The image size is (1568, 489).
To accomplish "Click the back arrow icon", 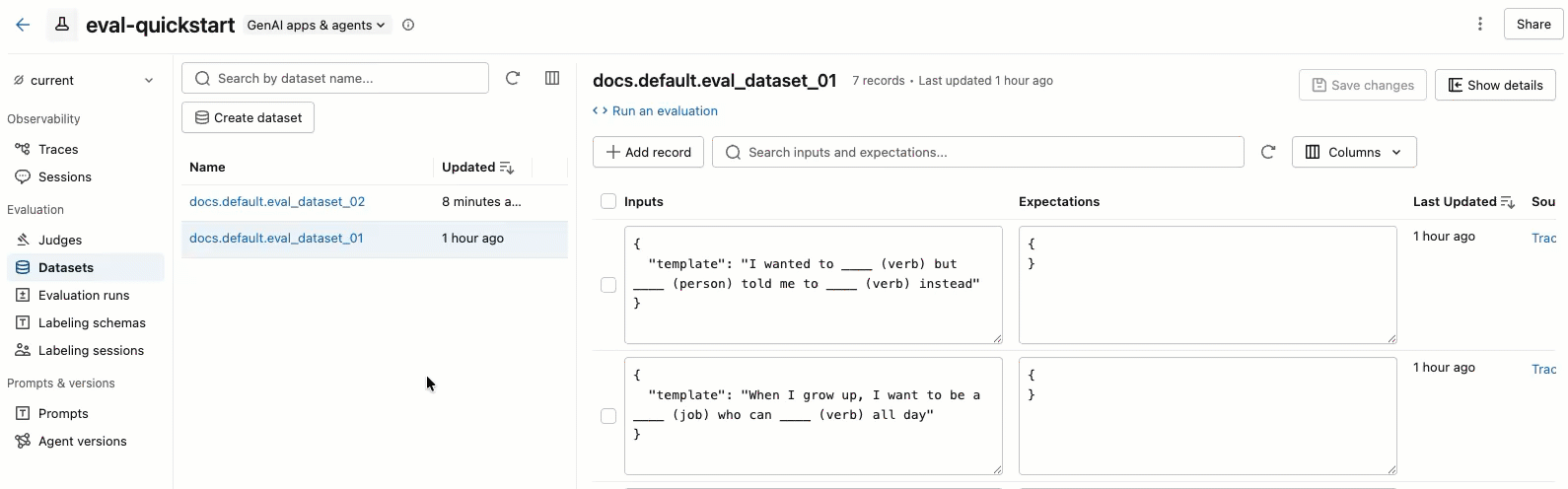I will click(x=23, y=25).
